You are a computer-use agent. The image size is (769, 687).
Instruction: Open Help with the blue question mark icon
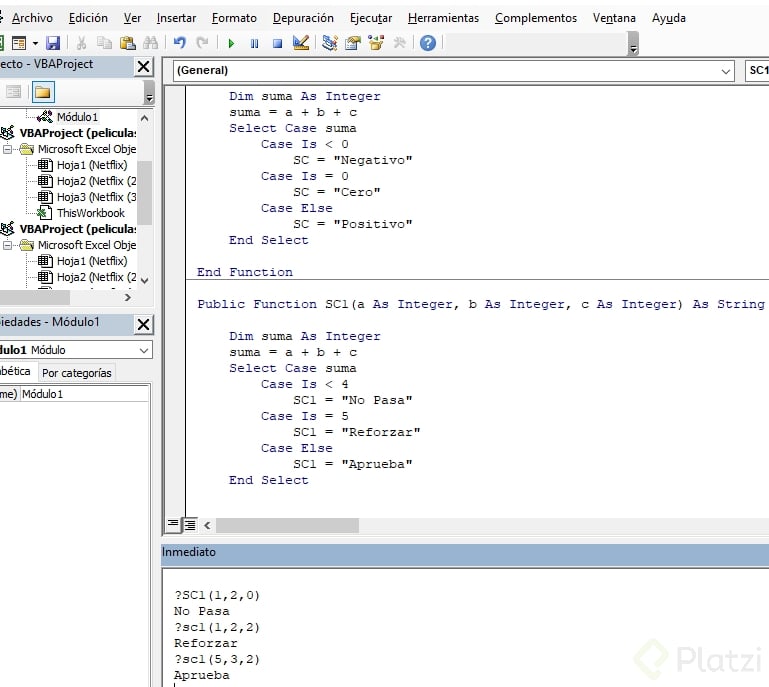(x=428, y=43)
